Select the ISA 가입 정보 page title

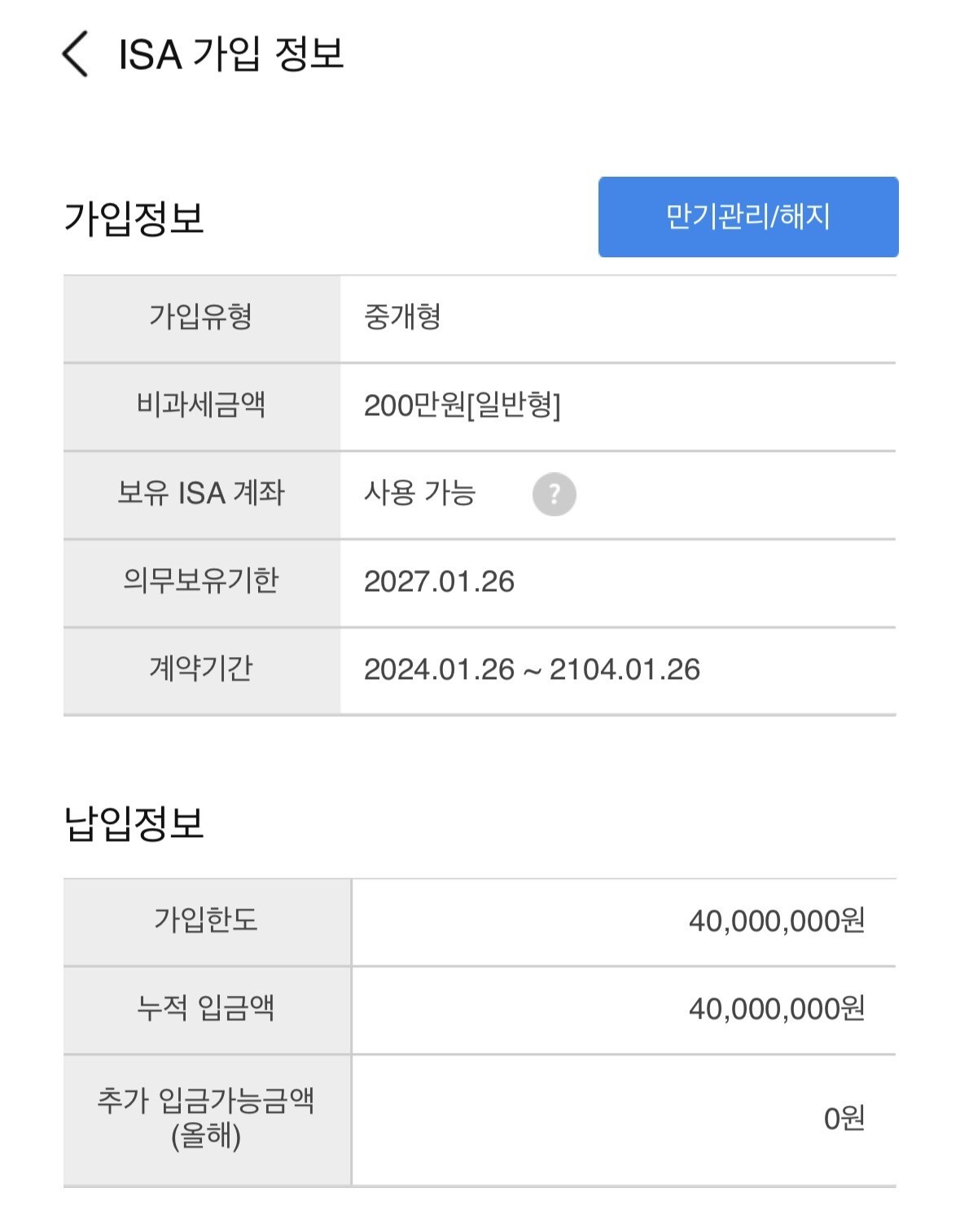(x=231, y=55)
